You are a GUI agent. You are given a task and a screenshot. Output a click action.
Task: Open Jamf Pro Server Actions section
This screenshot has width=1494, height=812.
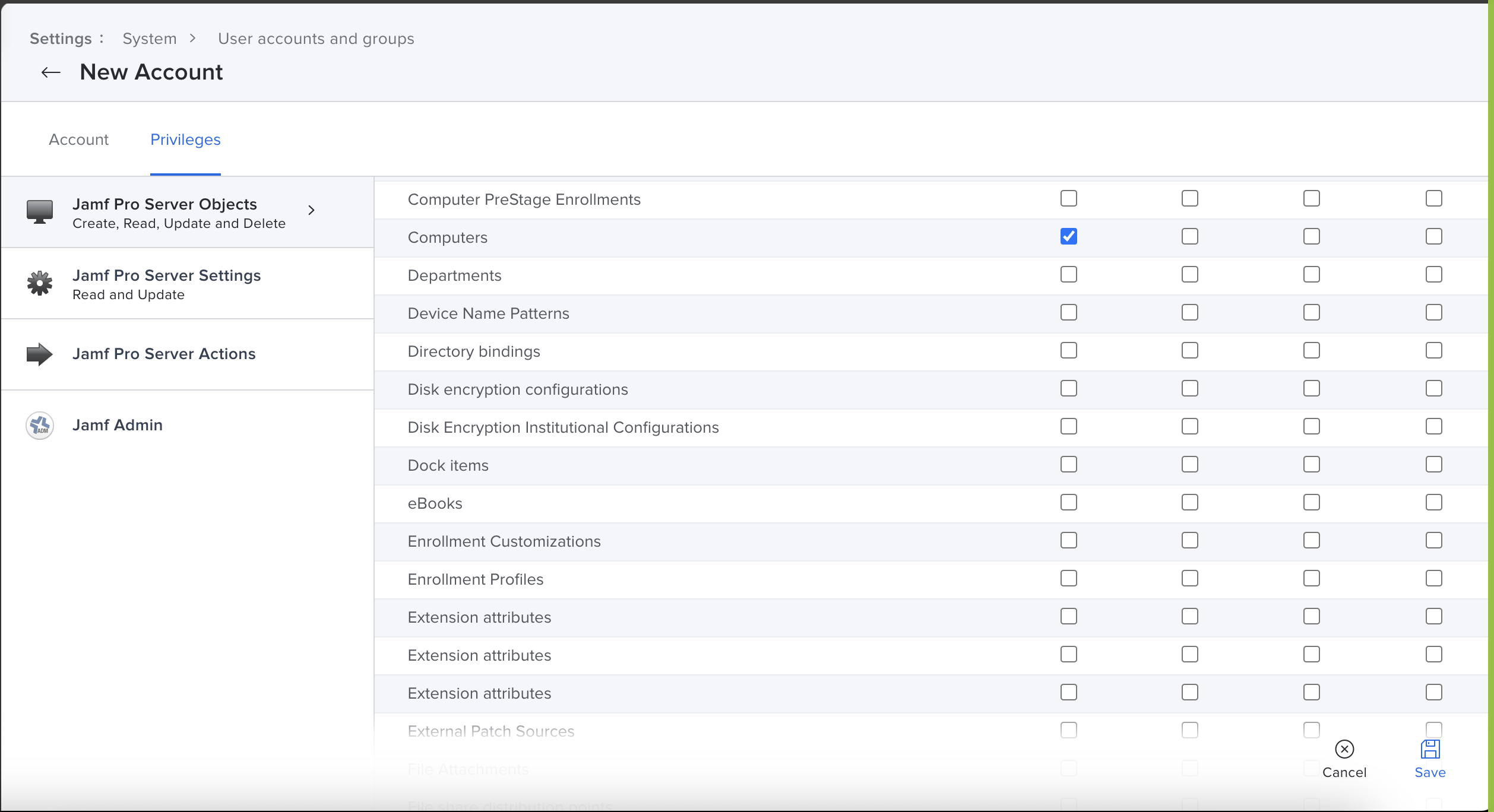[x=188, y=354]
